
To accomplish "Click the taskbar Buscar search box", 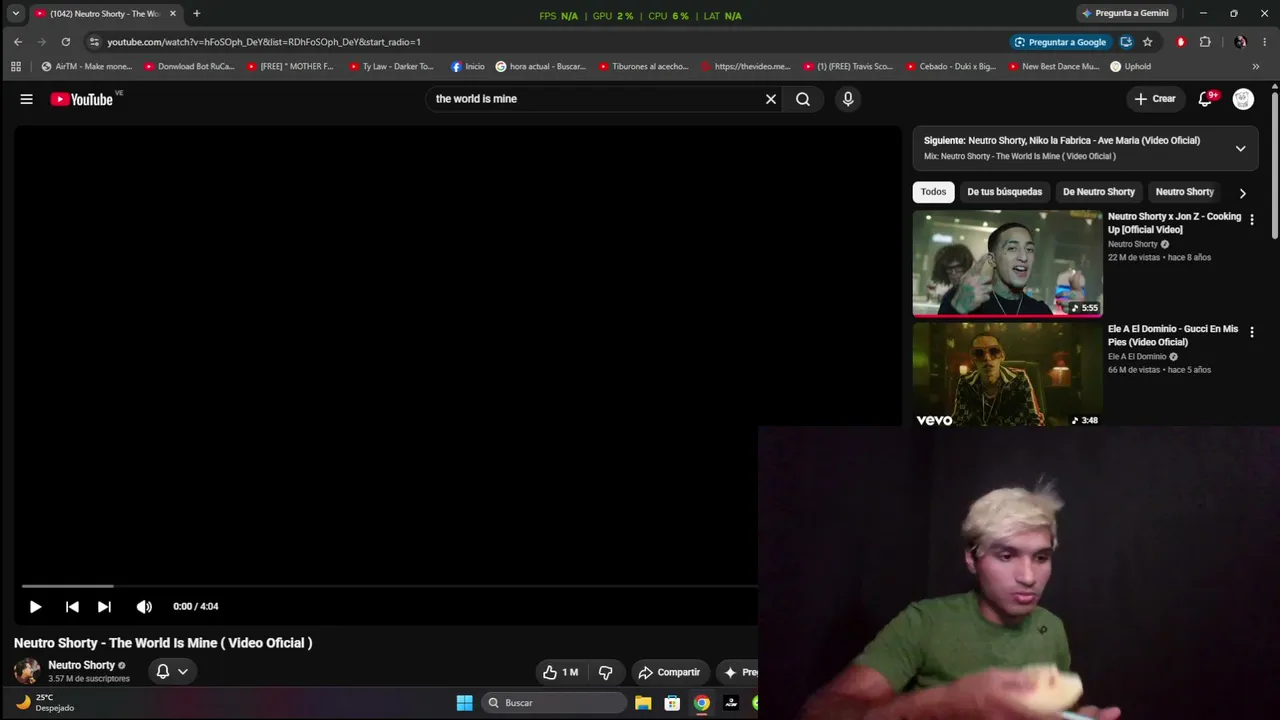I will [554, 703].
